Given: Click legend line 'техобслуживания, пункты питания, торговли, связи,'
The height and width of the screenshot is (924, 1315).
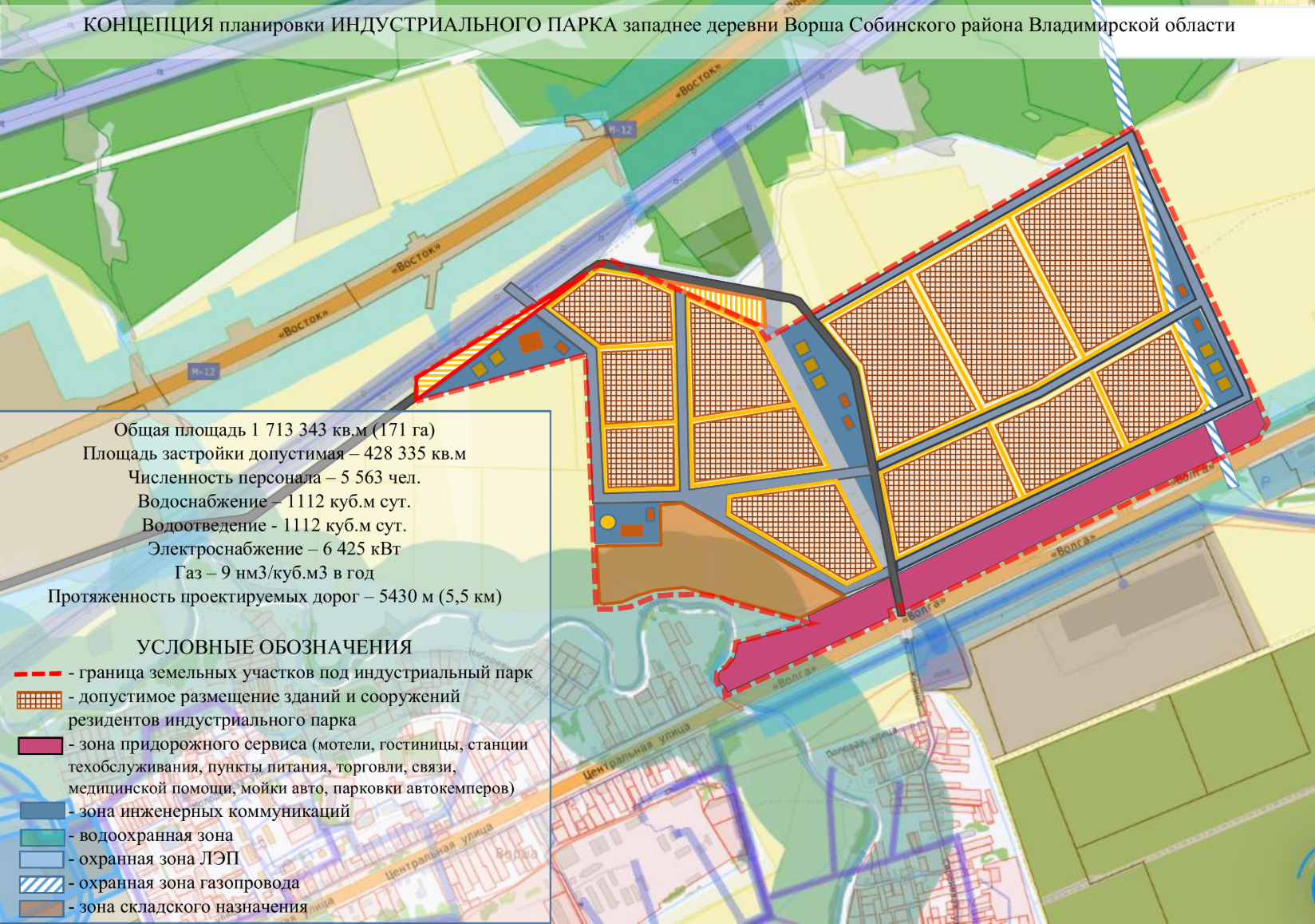Looking at the screenshot, I should coord(263,767).
